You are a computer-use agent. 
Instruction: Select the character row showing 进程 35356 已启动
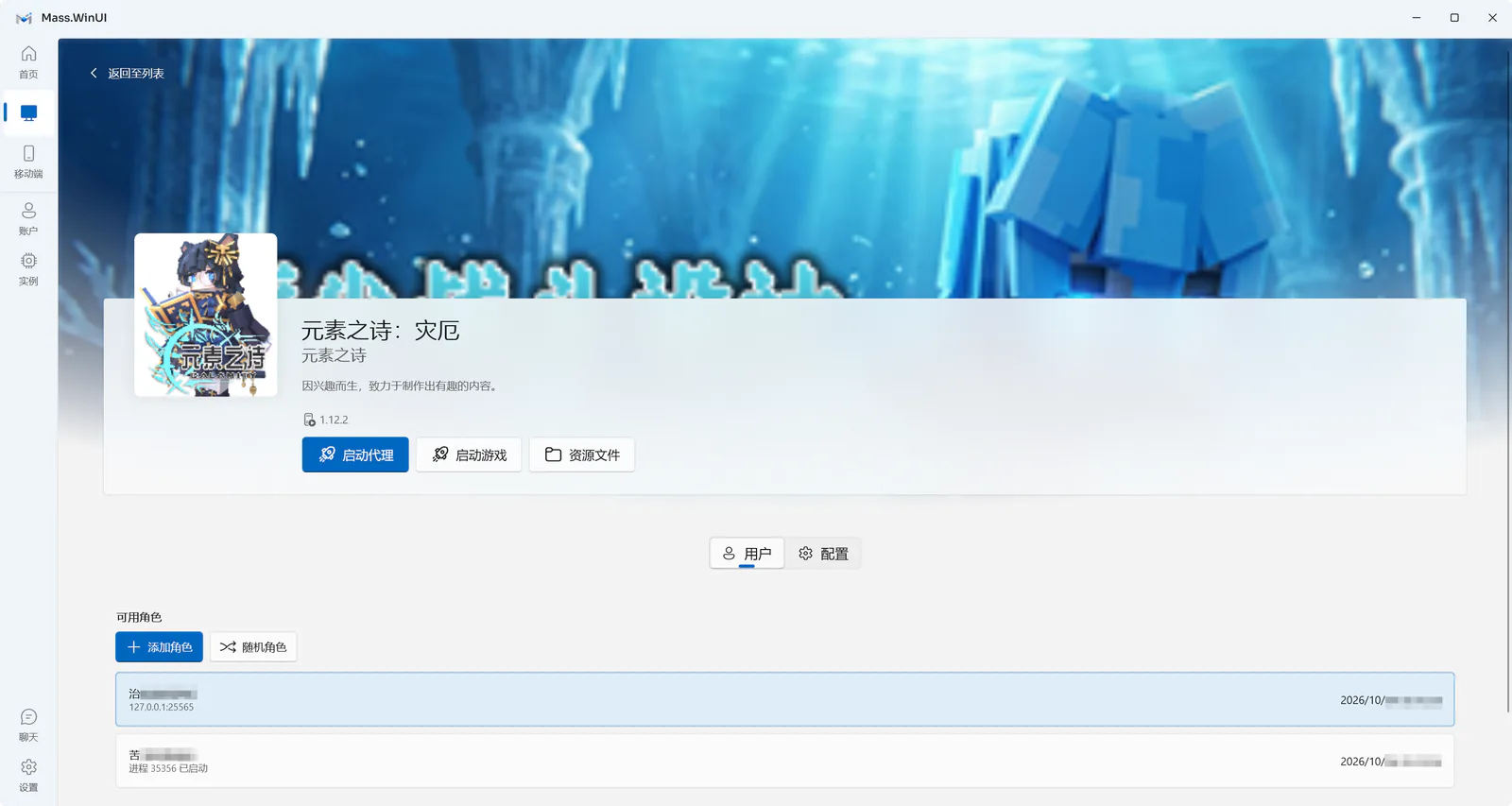[x=784, y=761]
